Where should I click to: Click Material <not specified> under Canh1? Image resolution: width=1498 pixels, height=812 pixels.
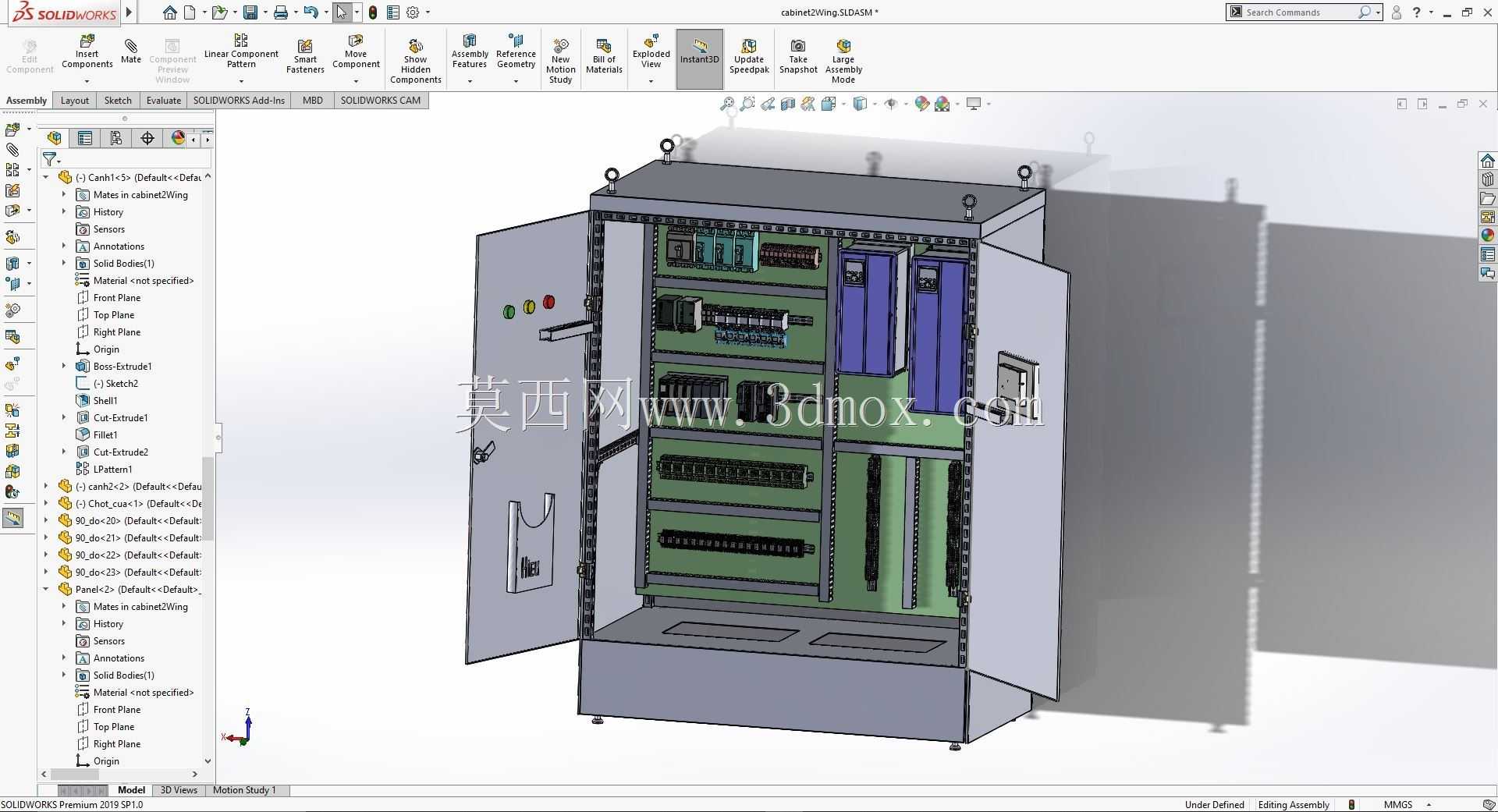click(x=144, y=281)
